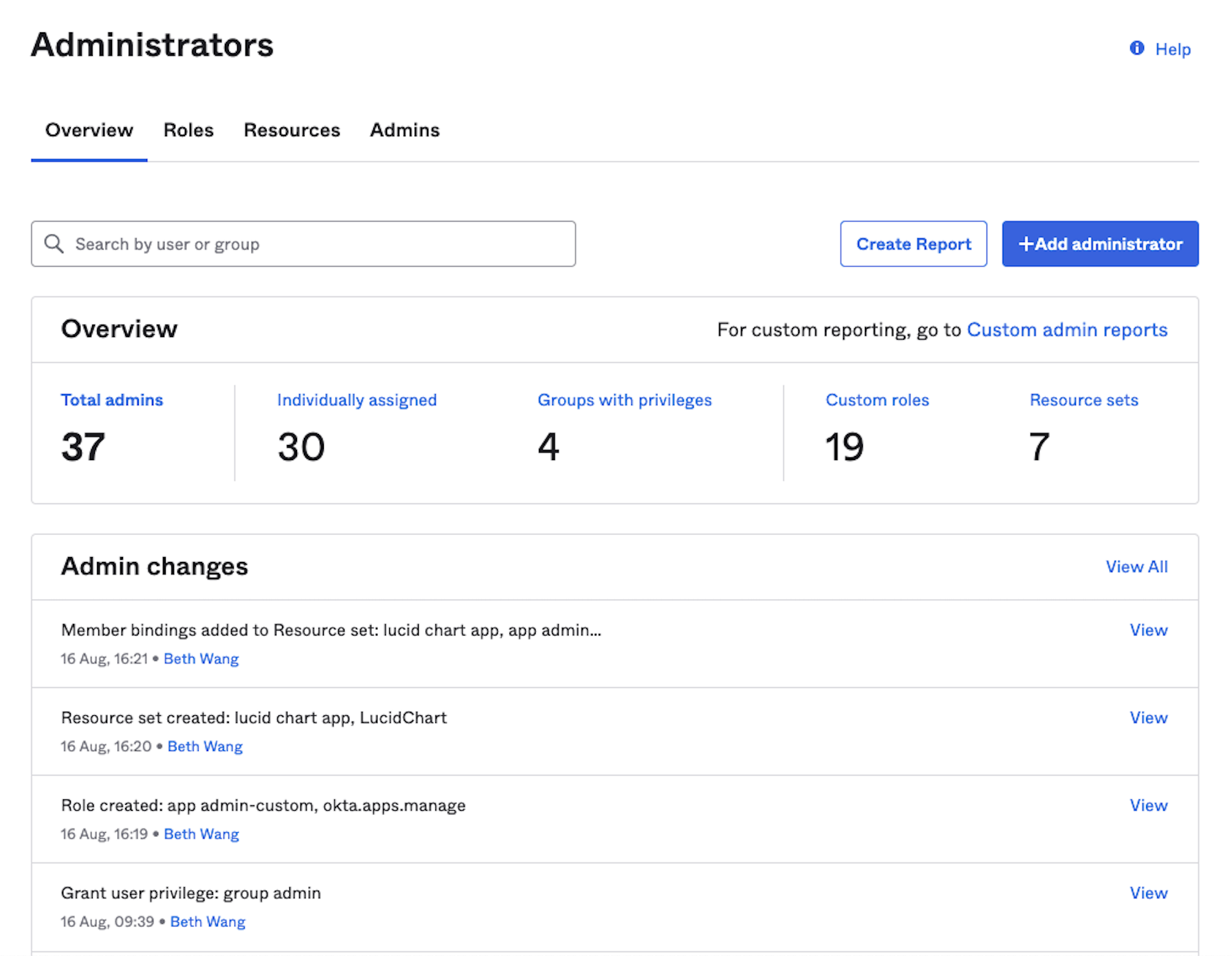Switch to the Roles tab

188,130
